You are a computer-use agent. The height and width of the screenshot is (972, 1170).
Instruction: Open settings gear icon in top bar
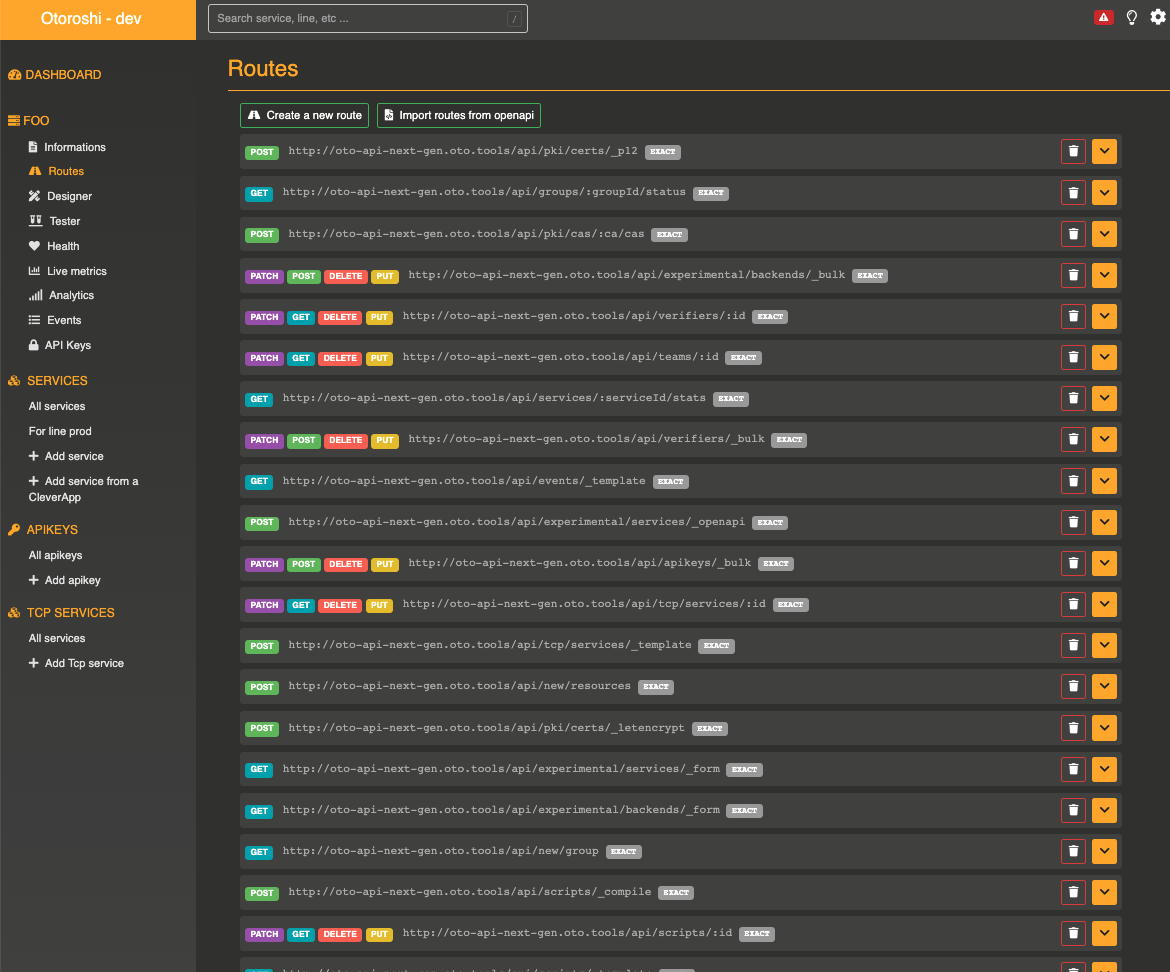(1158, 17)
